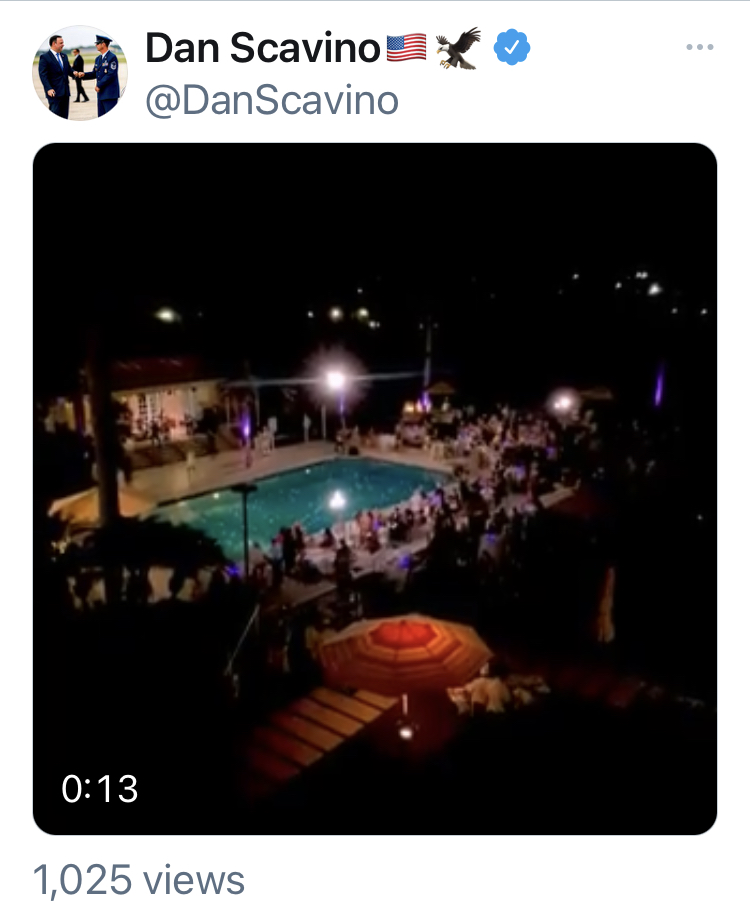The width and height of the screenshot is (750, 922).
Task: Click the blue verified checkmark badge
Action: click(512, 47)
